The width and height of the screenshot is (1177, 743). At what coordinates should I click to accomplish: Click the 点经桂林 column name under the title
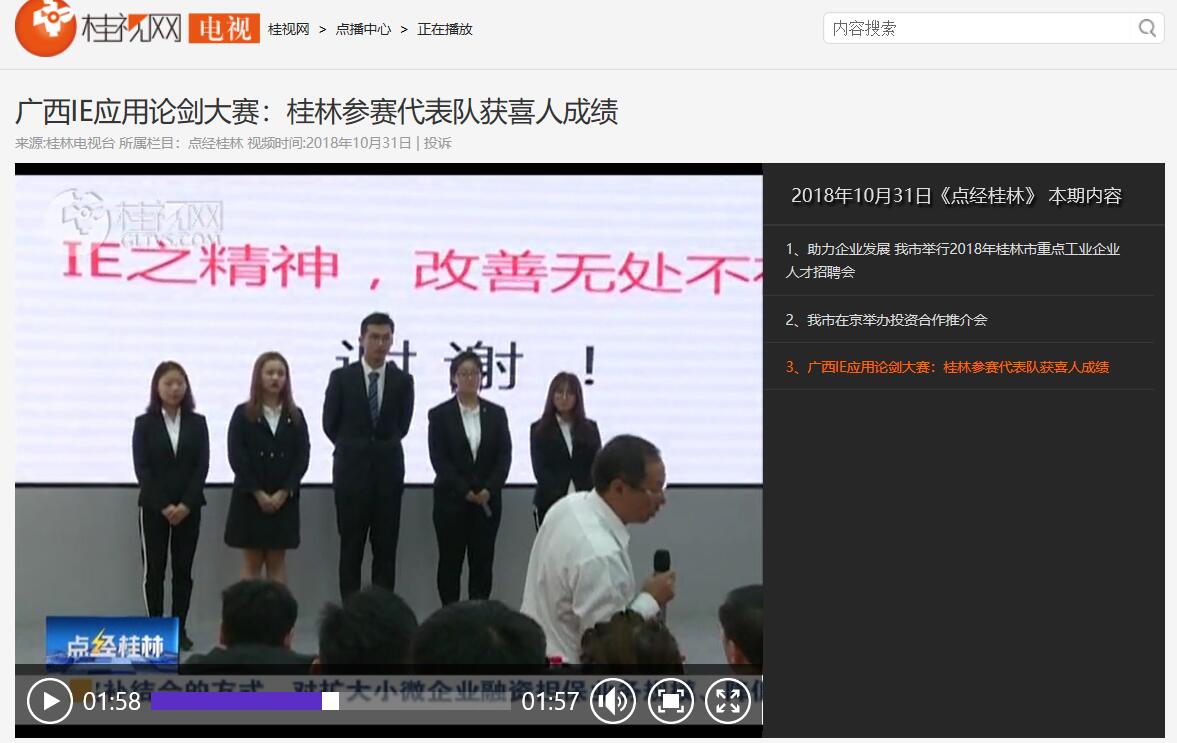coord(215,143)
